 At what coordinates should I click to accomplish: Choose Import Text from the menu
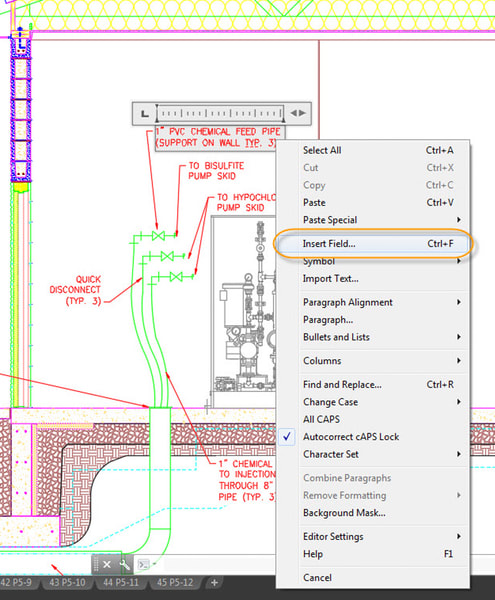click(x=373, y=279)
